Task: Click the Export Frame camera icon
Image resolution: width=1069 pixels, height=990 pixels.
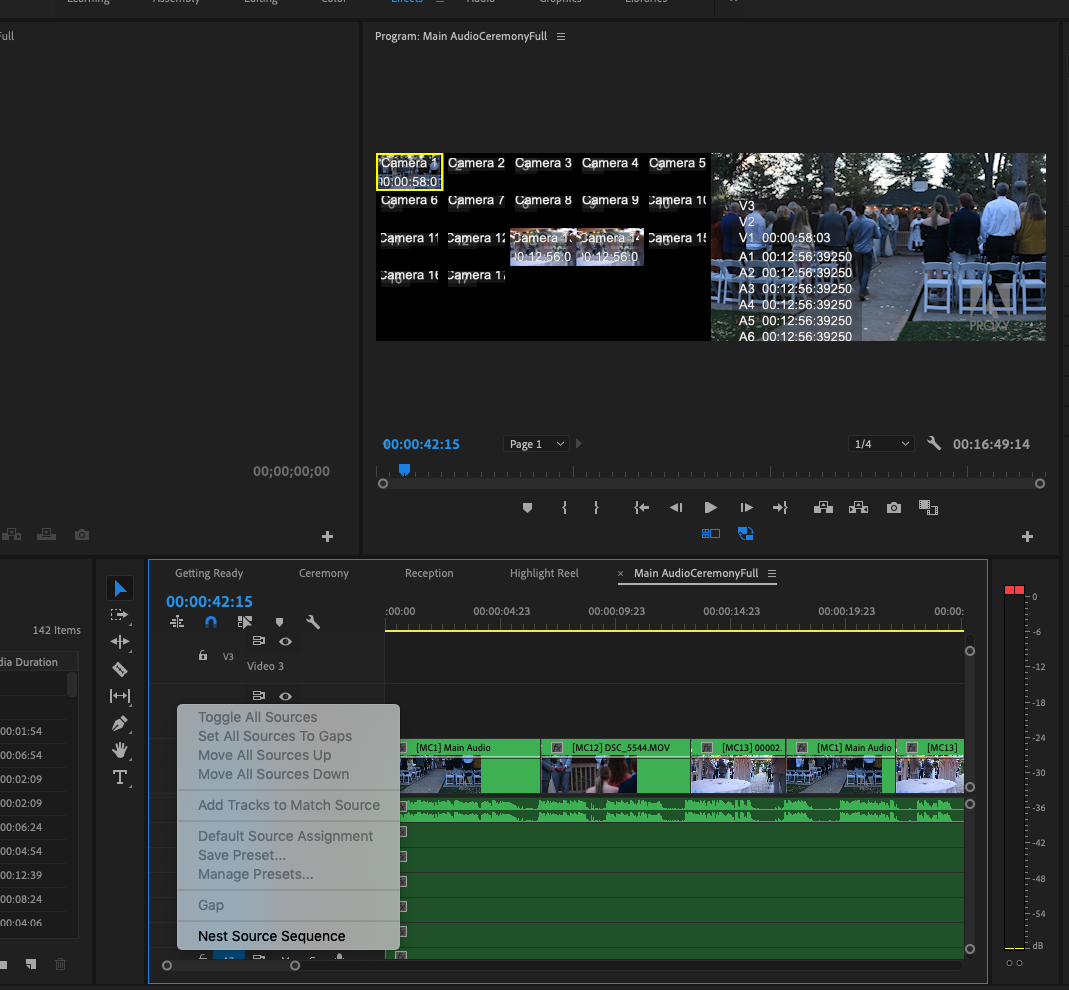Action: [893, 507]
